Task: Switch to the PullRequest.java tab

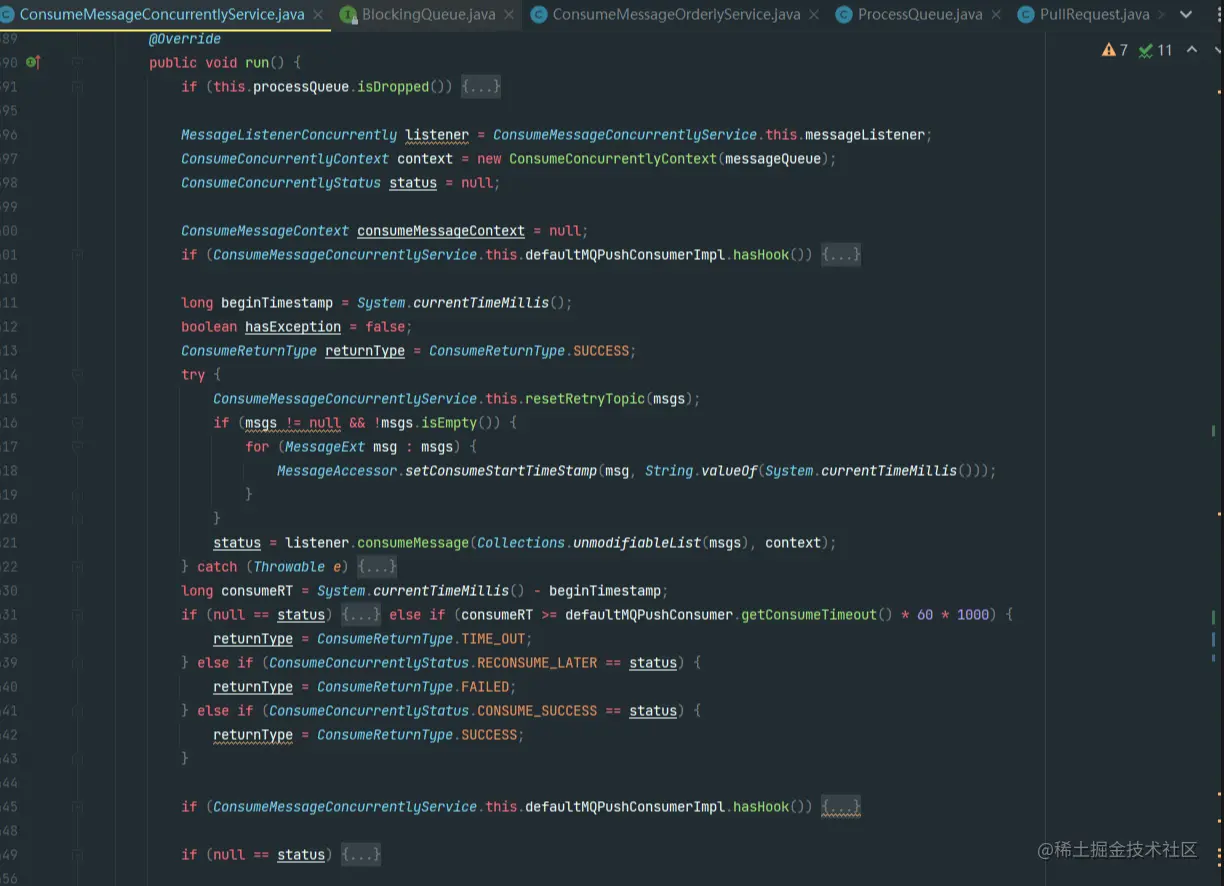Action: click(x=1094, y=14)
